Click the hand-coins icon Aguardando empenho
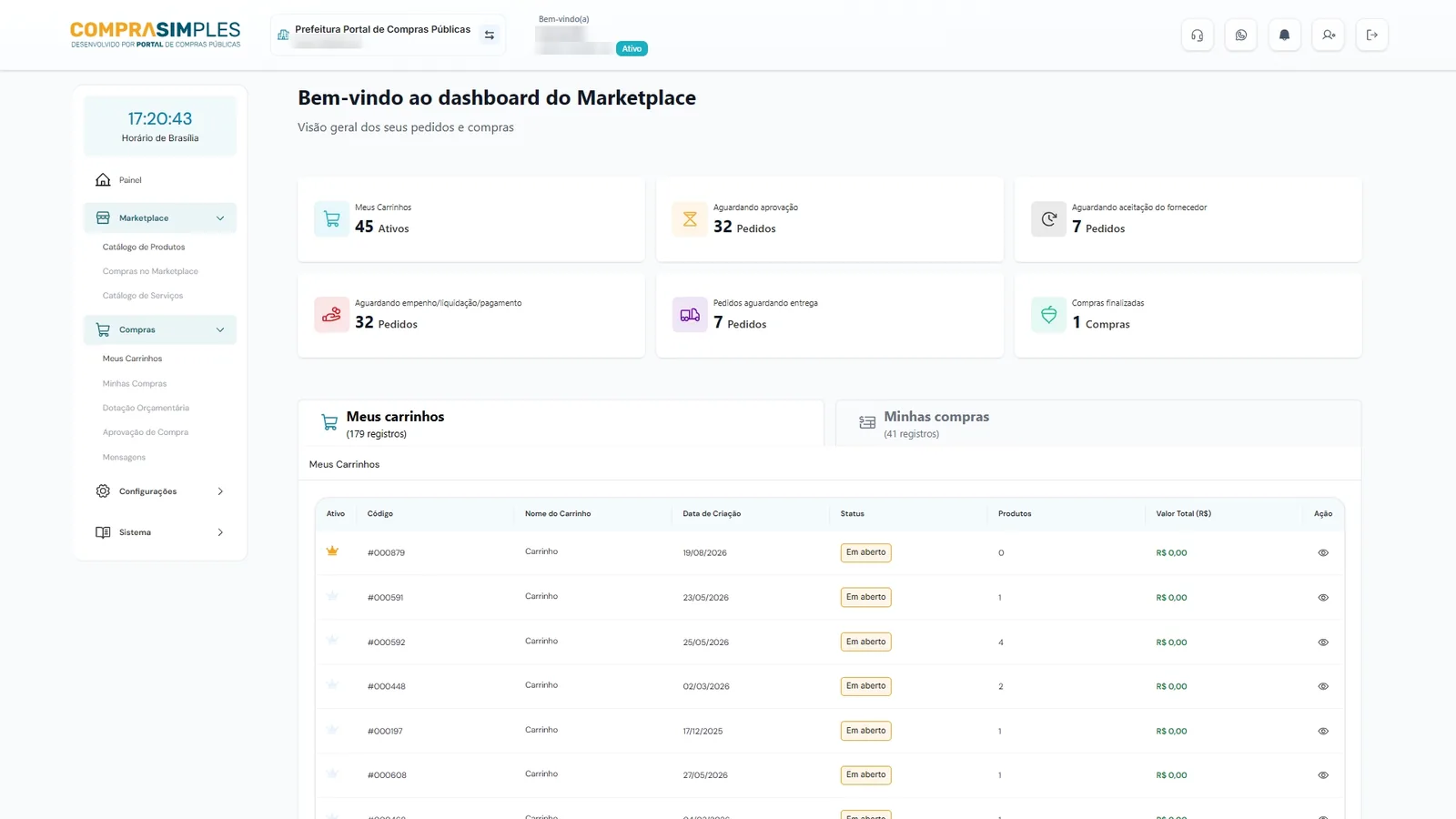1456x819 pixels. pos(331,315)
